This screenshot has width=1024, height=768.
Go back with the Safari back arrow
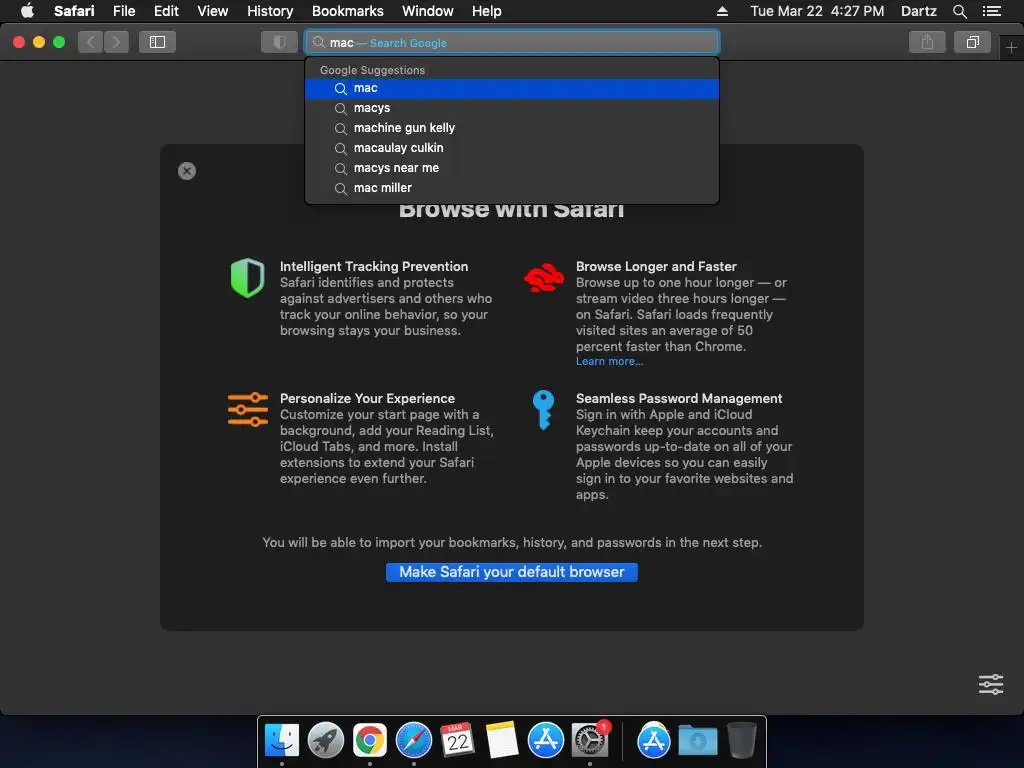[x=91, y=42]
